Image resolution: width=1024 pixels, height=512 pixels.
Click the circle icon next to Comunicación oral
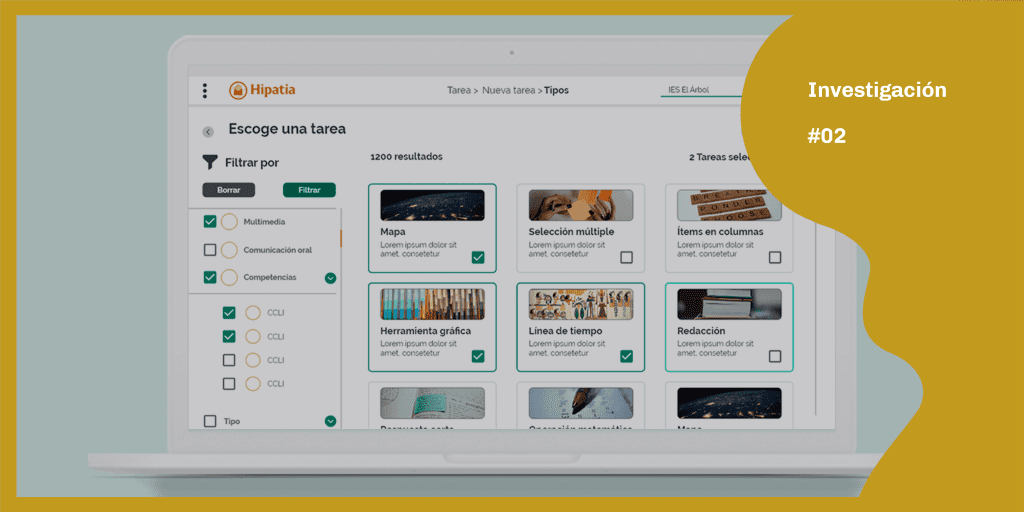click(229, 250)
